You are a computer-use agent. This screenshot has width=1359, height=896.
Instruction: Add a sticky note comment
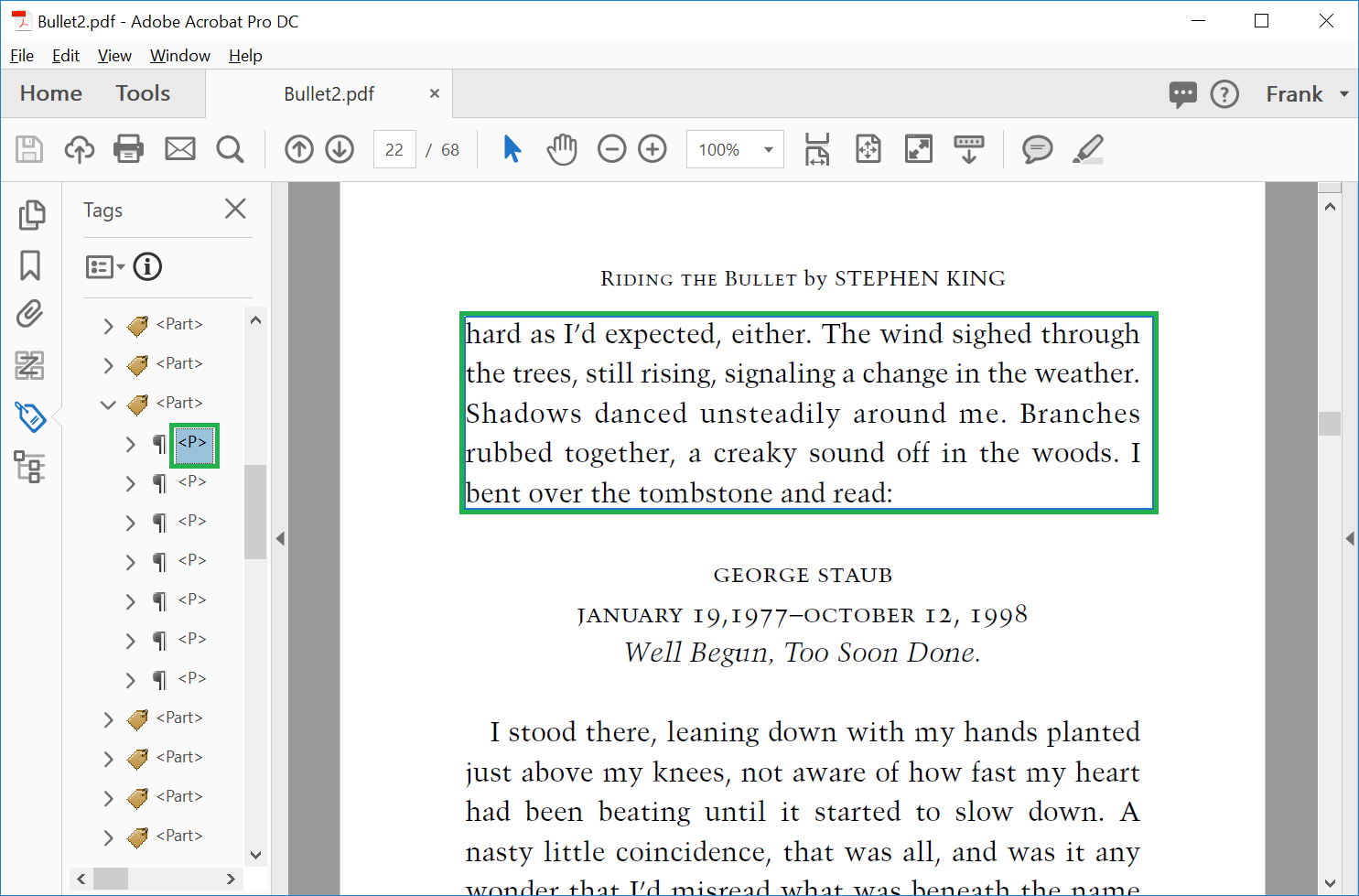click(1037, 149)
